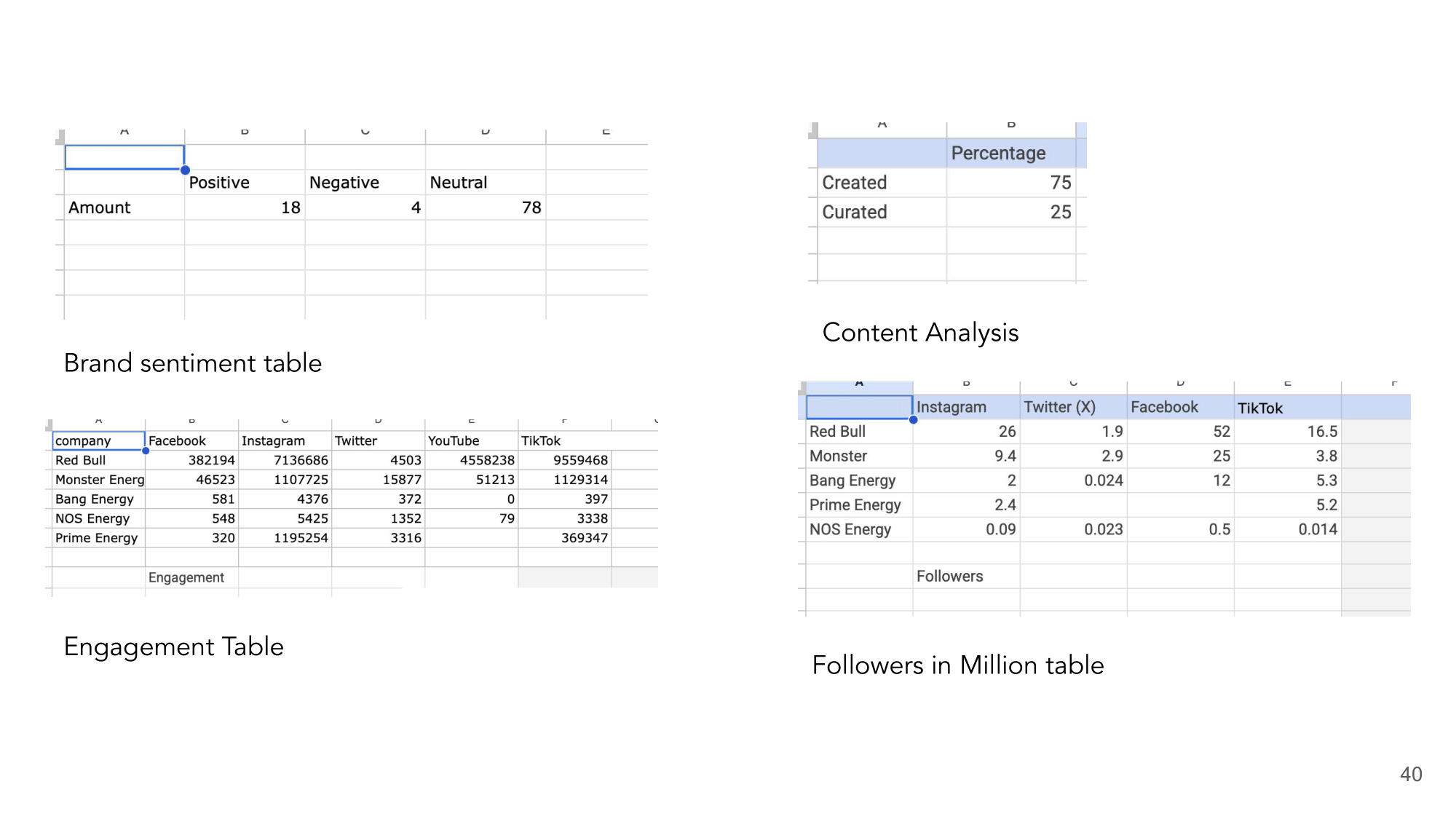Click the 'Instagram' header in followers table
This screenshot has width=1456, height=819.
click(966, 407)
